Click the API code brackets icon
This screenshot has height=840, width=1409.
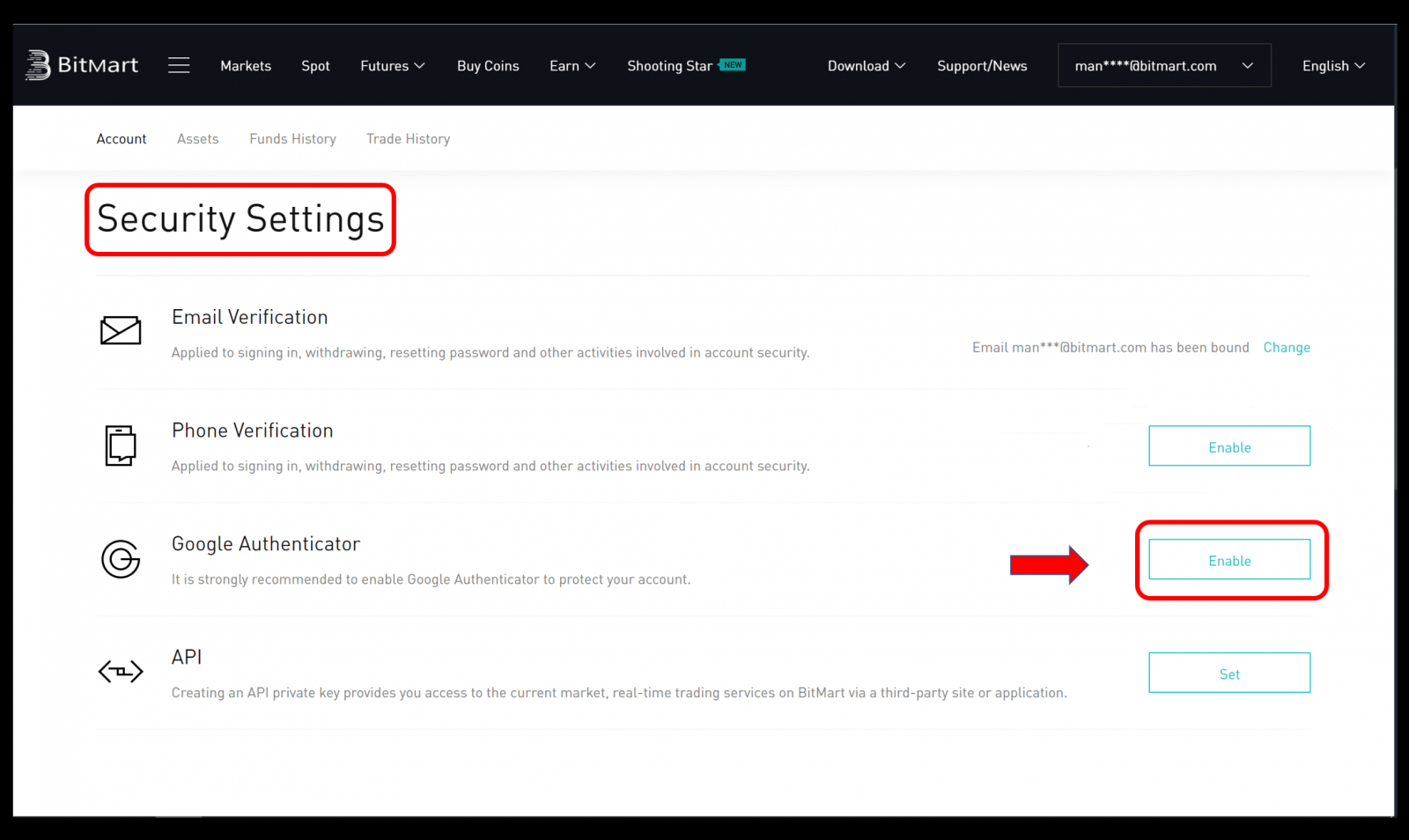click(121, 672)
